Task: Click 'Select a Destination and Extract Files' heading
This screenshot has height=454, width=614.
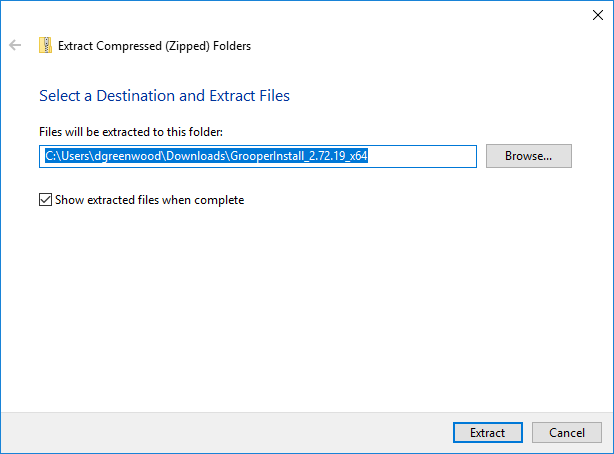Action: tap(164, 96)
